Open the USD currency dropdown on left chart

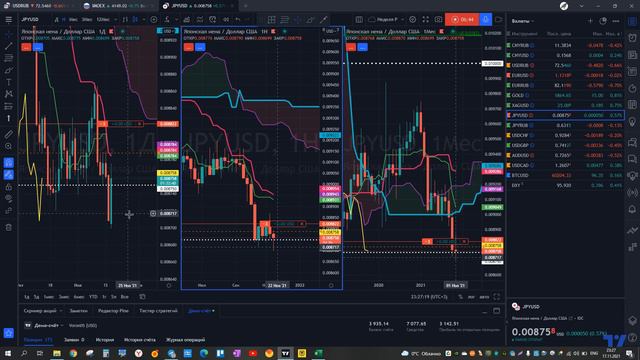point(168,31)
